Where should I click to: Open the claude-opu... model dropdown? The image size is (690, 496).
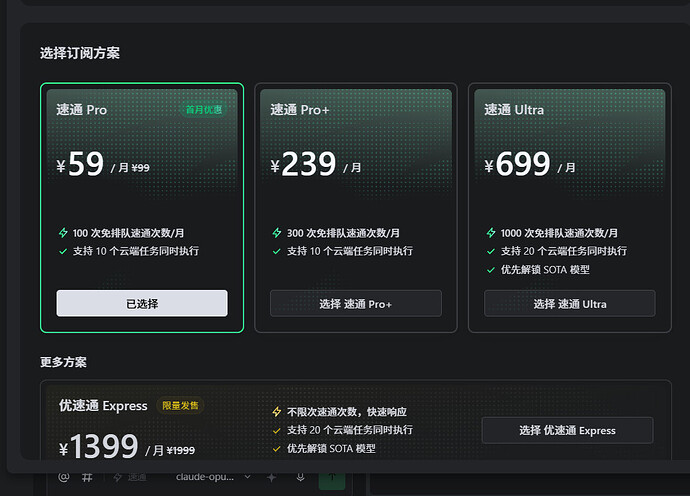coord(213,477)
